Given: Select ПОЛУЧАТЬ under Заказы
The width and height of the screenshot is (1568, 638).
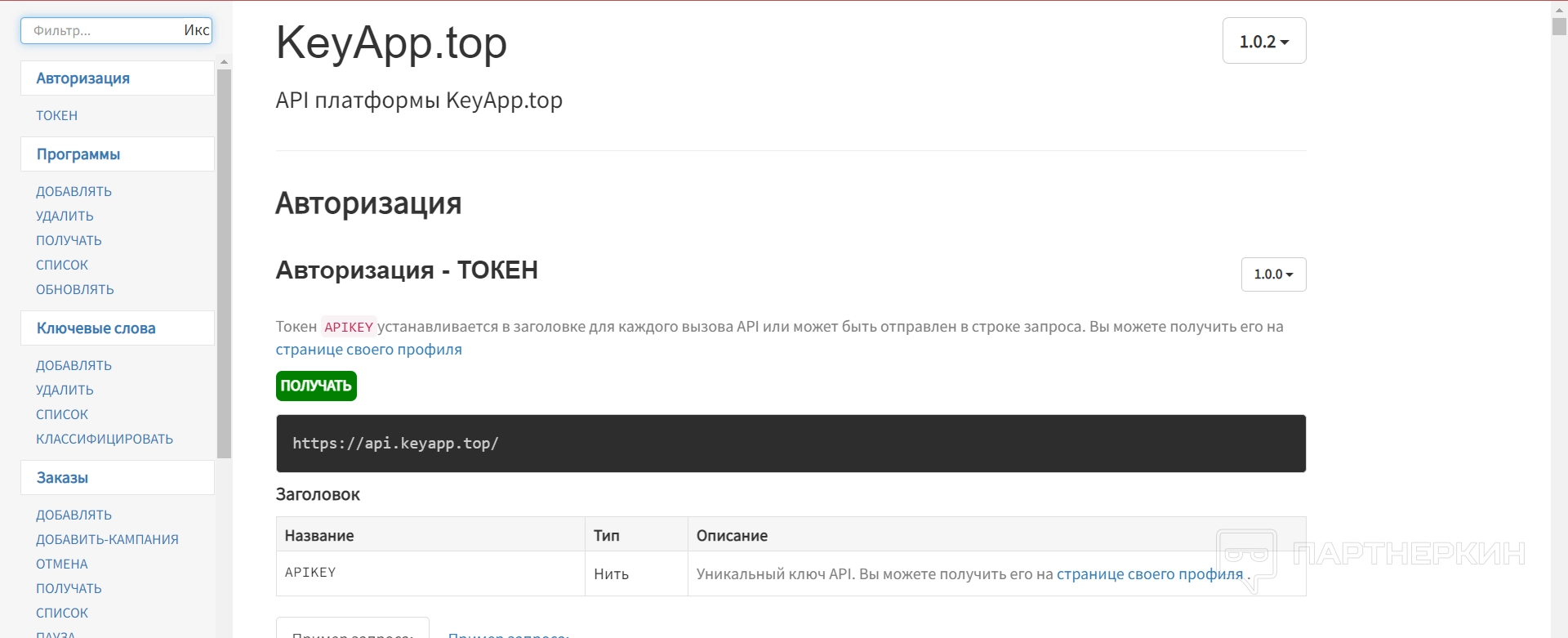Looking at the screenshot, I should coord(69,588).
